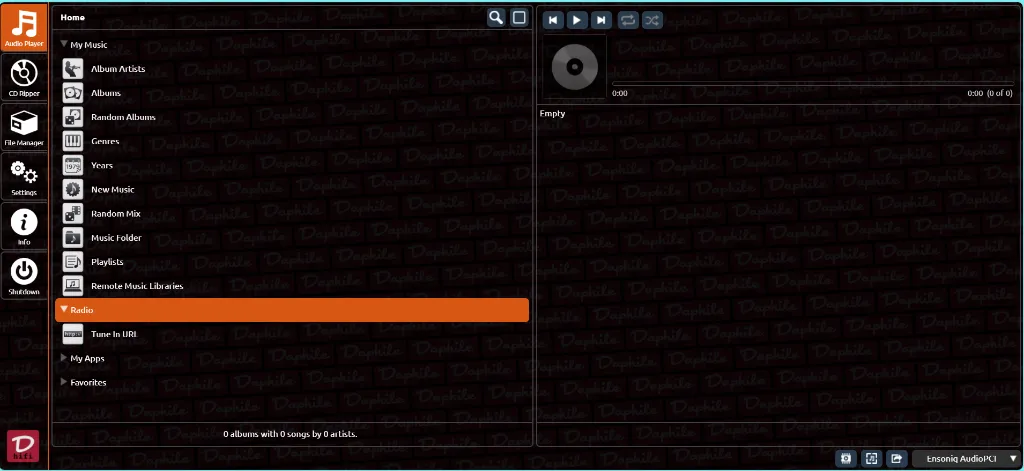
Task: Click the Home breadcrumb title
Action: point(72,18)
